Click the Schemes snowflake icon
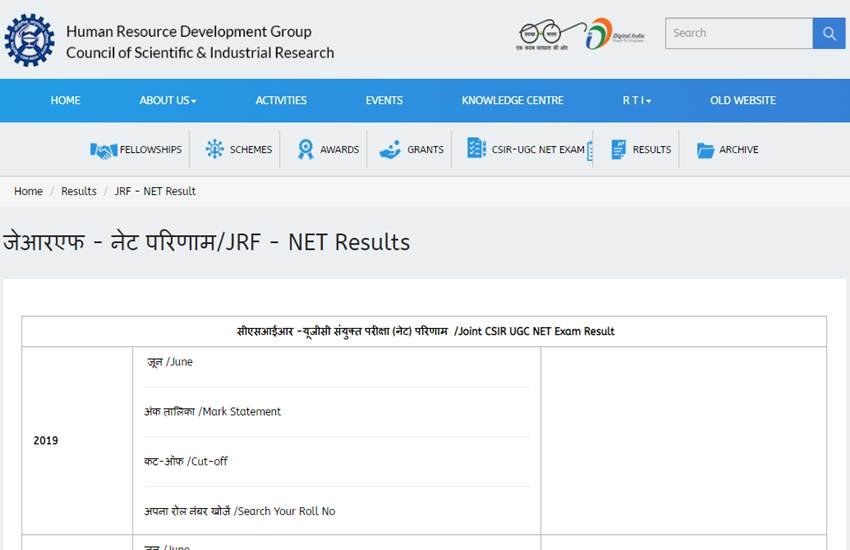850x550 pixels. (x=214, y=150)
